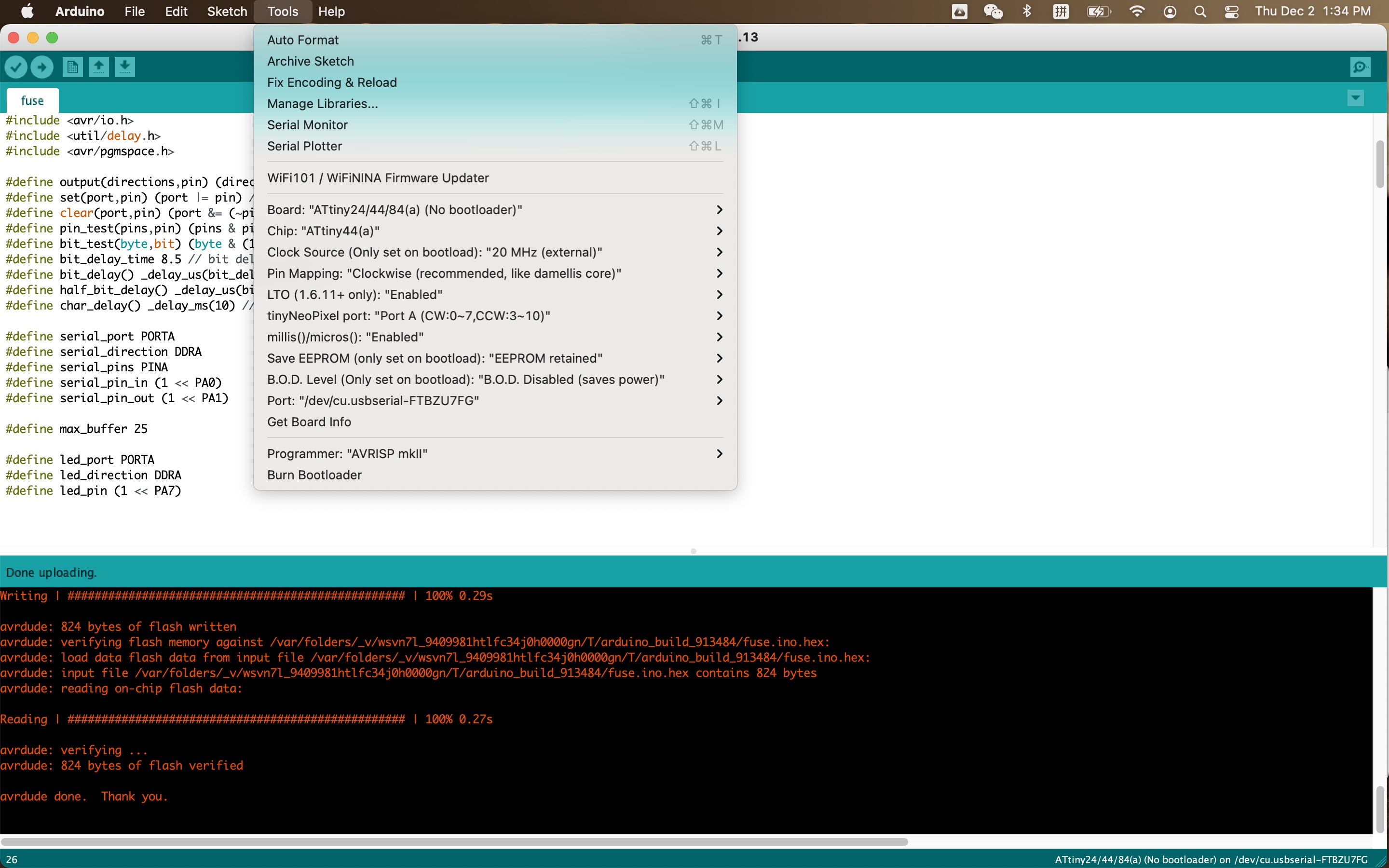
Task: Select the fuse sketch tab
Action: 32,100
